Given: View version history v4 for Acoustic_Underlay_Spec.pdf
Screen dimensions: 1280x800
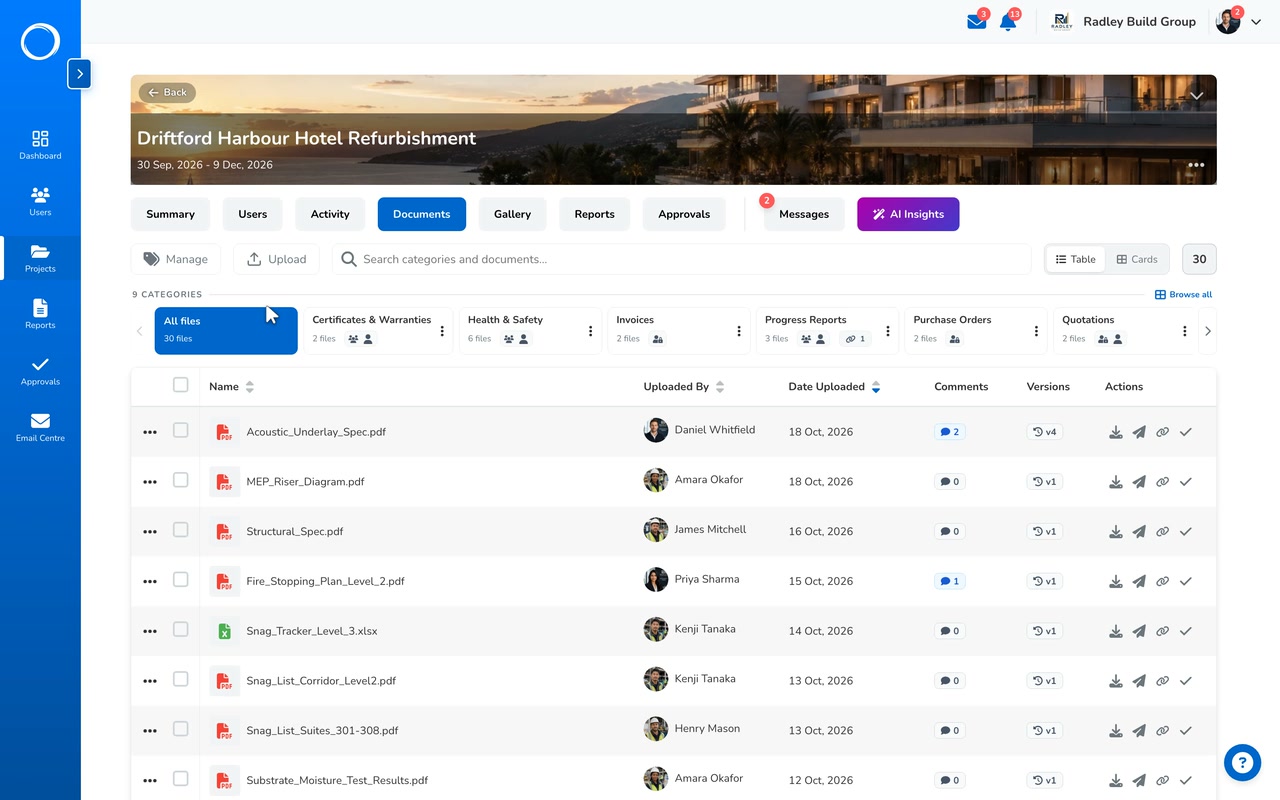Looking at the screenshot, I should pyautogui.click(x=1044, y=432).
